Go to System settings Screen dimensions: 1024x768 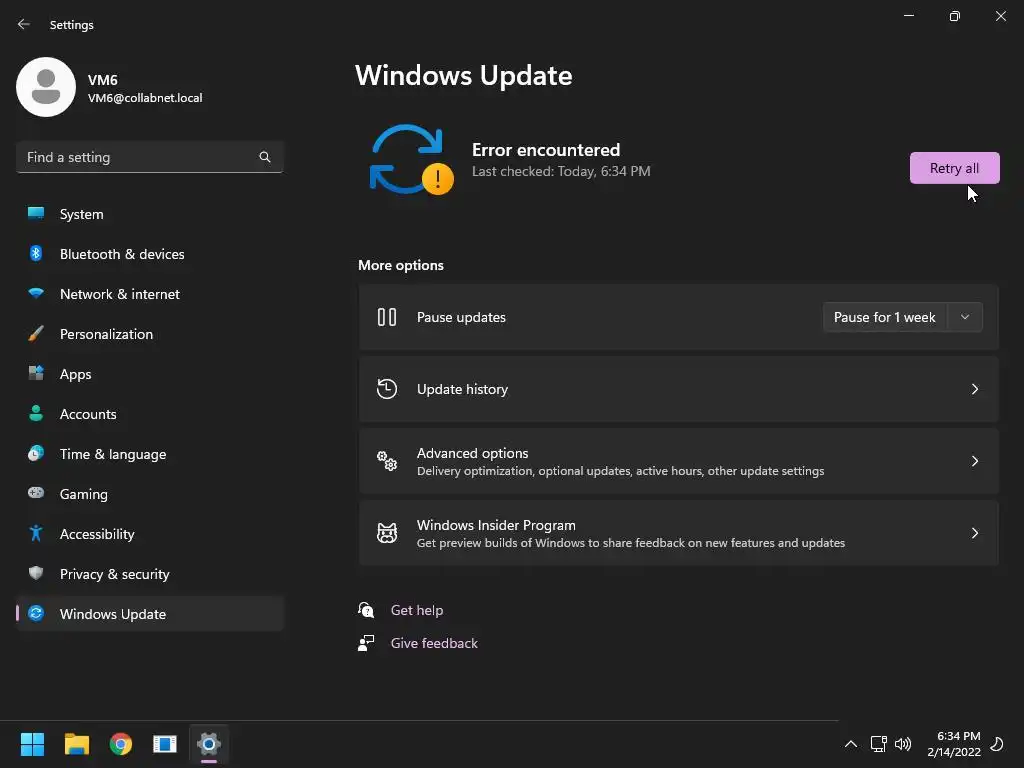point(150,214)
